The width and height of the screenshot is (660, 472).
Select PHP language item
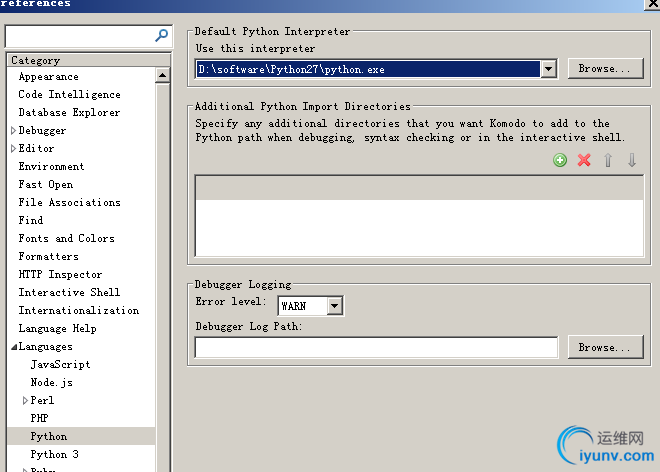[39, 418]
